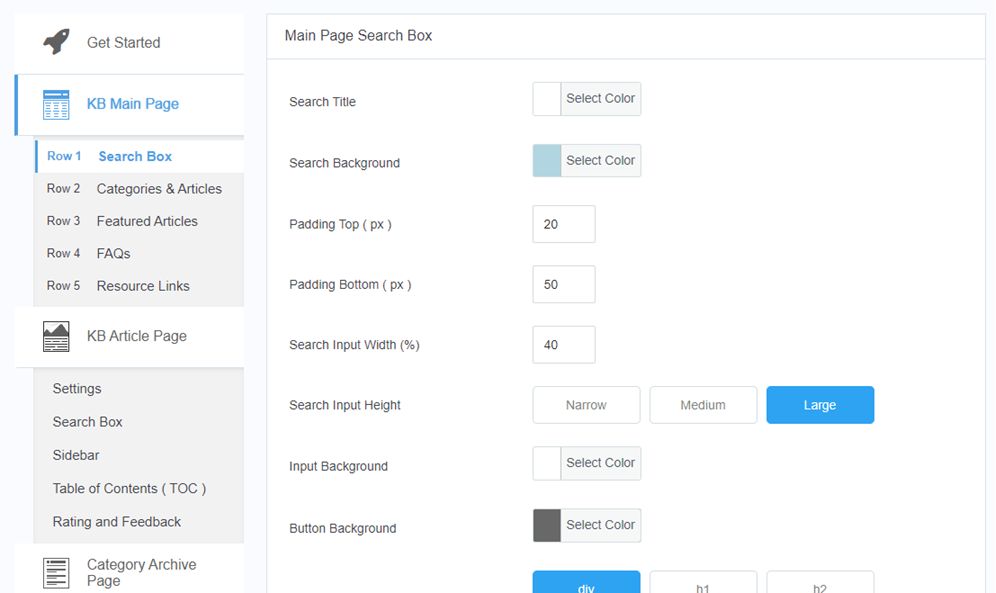This screenshot has width=996, height=593.
Task: Click the KB Article Page image icon
Action: point(56,336)
